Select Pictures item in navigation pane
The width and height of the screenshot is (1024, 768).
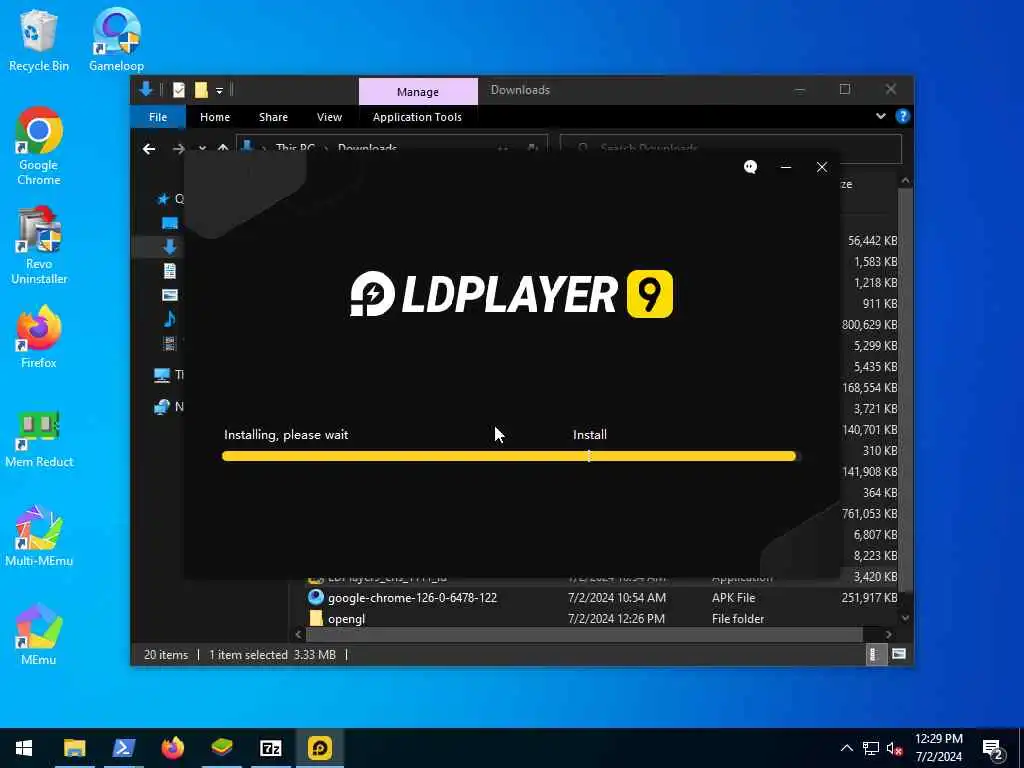click(169, 295)
